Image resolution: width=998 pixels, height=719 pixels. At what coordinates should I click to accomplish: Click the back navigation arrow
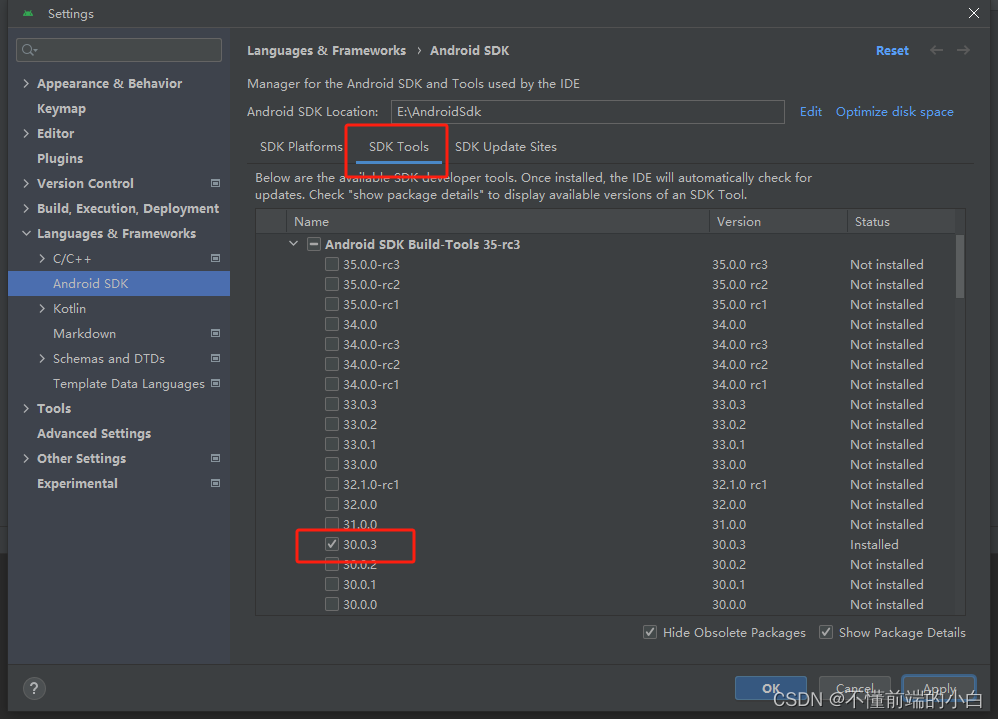point(936,50)
